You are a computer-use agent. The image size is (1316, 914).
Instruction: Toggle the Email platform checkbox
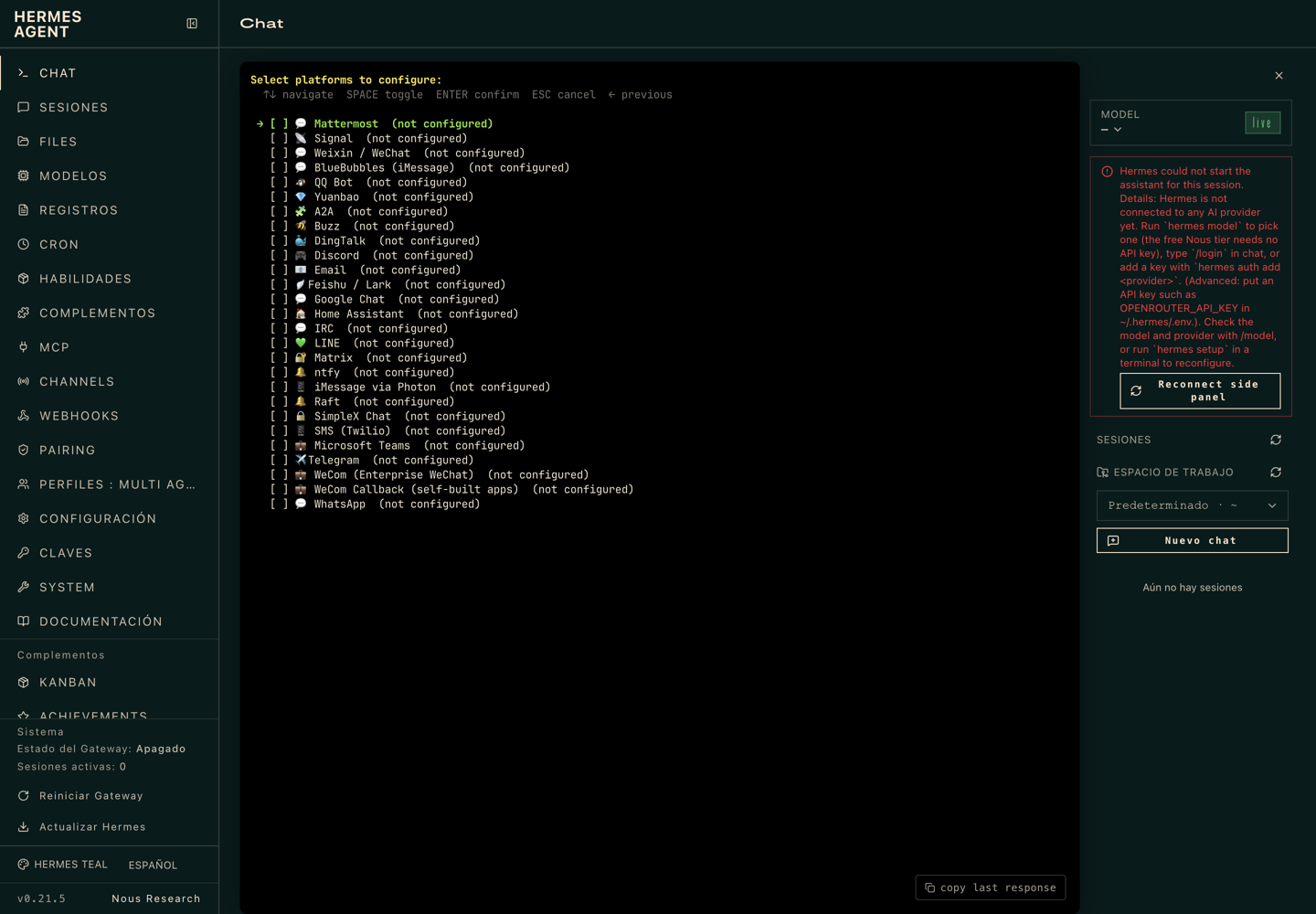(279, 271)
